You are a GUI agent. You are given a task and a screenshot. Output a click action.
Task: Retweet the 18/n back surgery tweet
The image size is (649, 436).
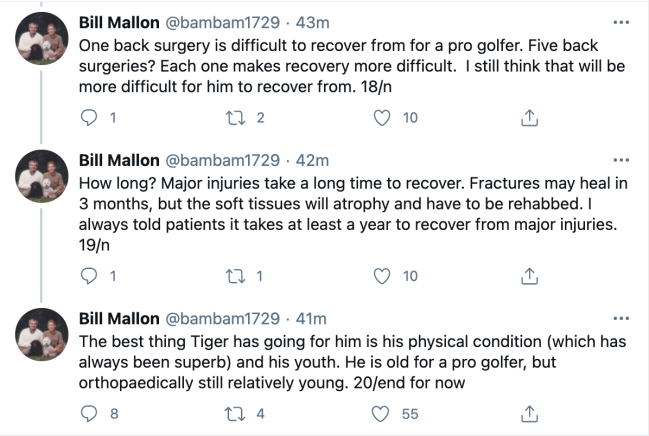(235, 118)
